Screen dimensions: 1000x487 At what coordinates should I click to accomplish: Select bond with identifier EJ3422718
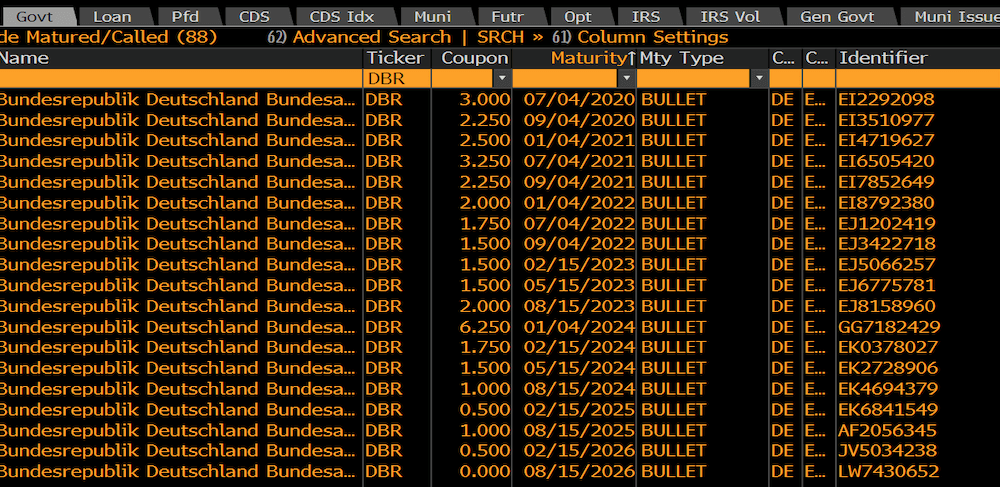coord(886,244)
